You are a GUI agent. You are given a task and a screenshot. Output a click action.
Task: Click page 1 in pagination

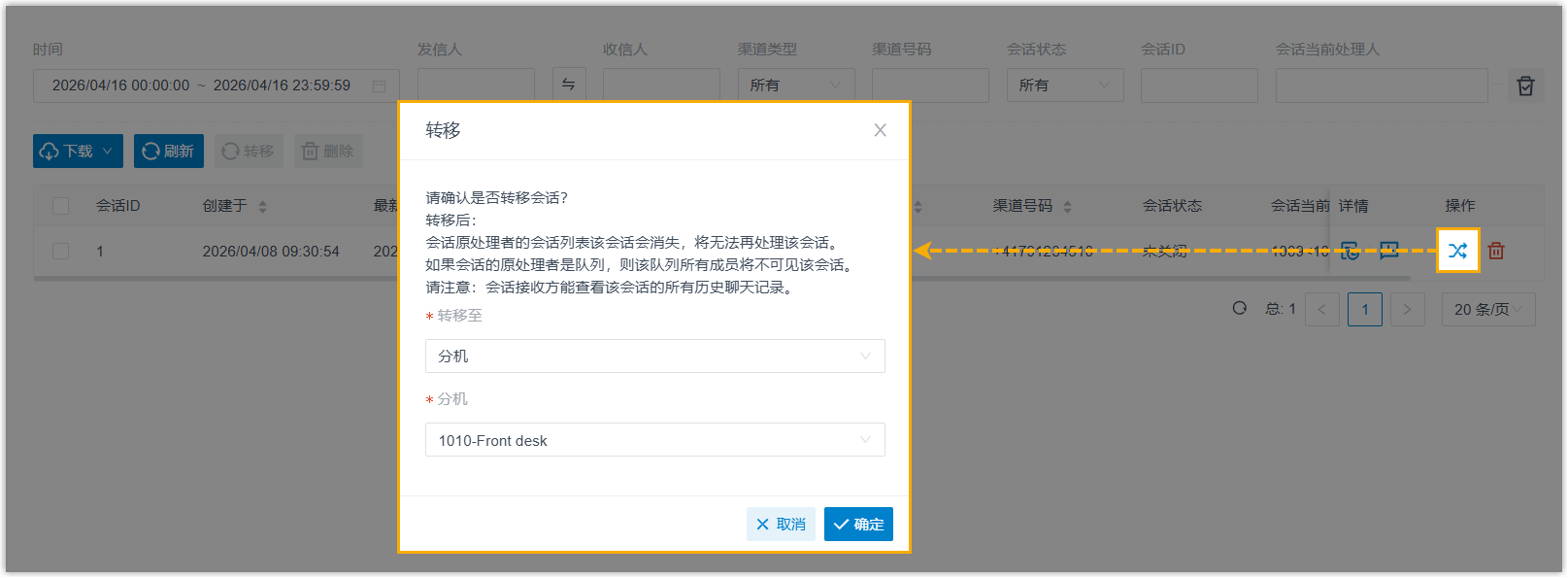pyautogui.click(x=1364, y=309)
